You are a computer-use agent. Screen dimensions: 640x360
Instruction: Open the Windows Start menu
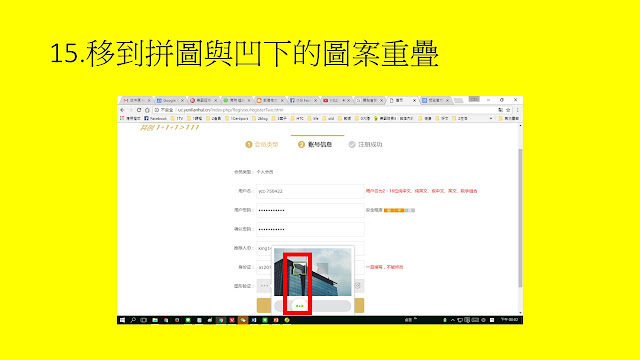122,320
